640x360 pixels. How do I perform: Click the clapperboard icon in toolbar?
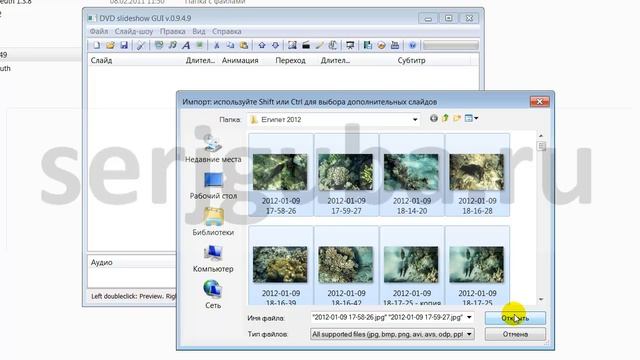click(x=306, y=45)
